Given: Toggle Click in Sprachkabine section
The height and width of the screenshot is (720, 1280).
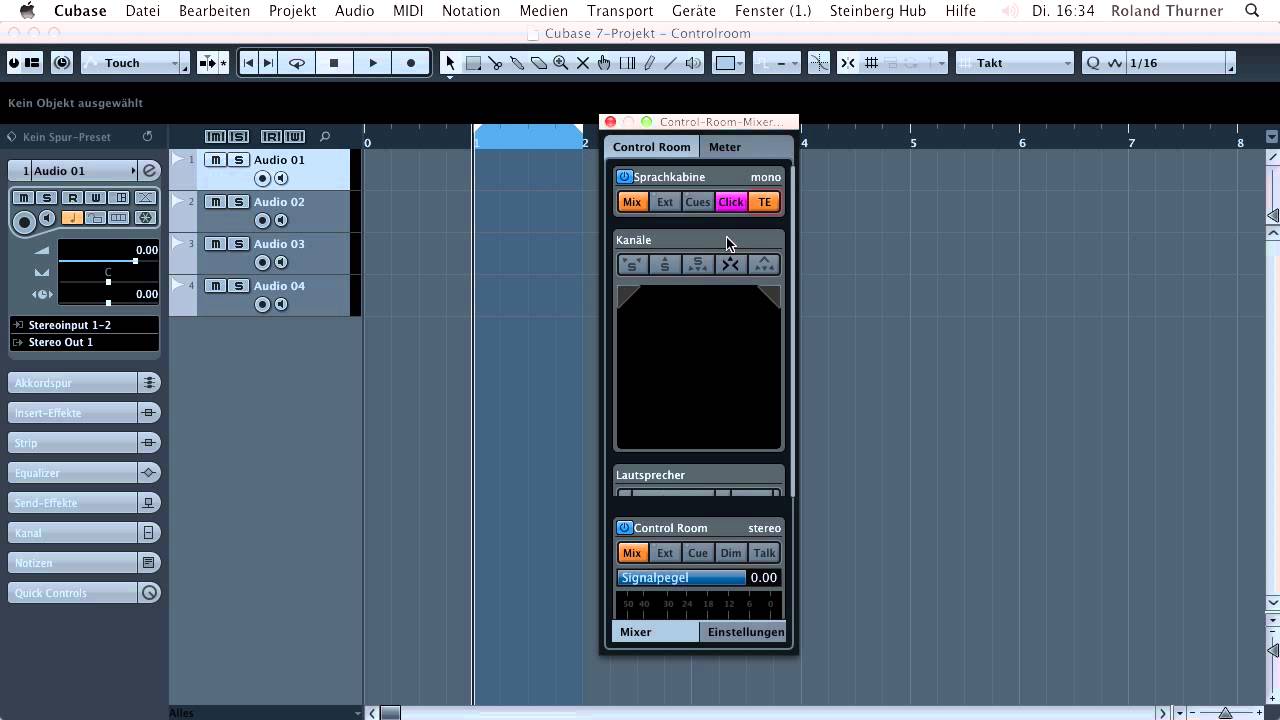Looking at the screenshot, I should pyautogui.click(x=731, y=202).
